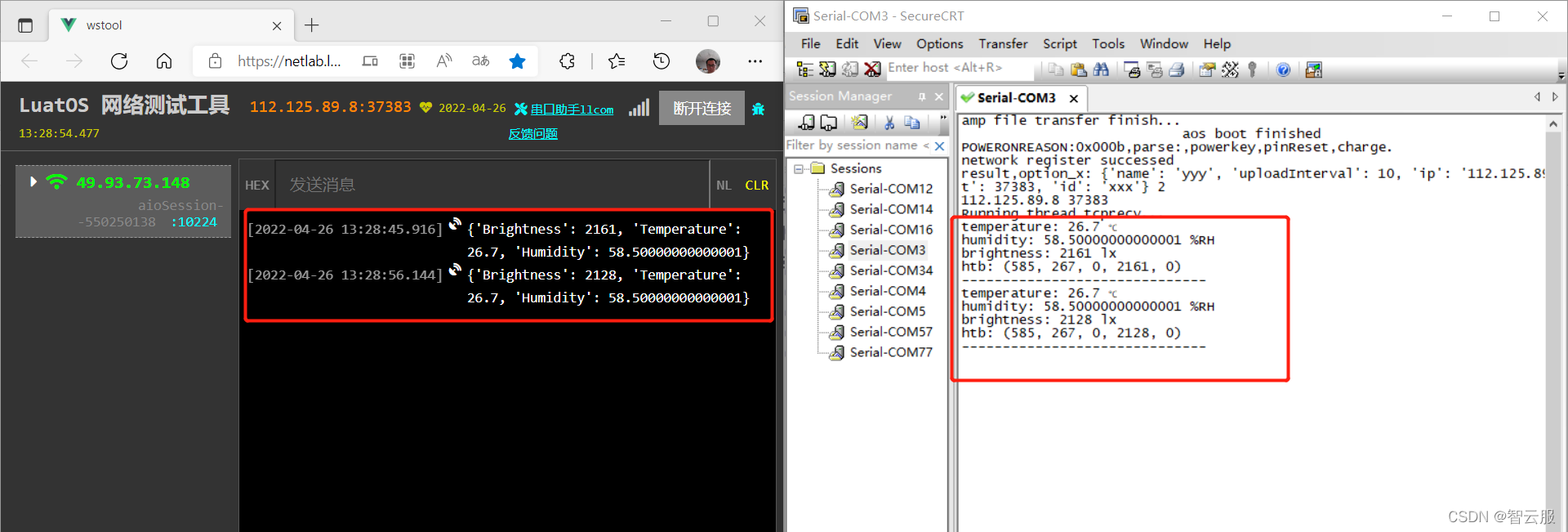1568x532 pixels.
Task: Click Connect in Tab icon in Session Manager
Action: coord(829,123)
